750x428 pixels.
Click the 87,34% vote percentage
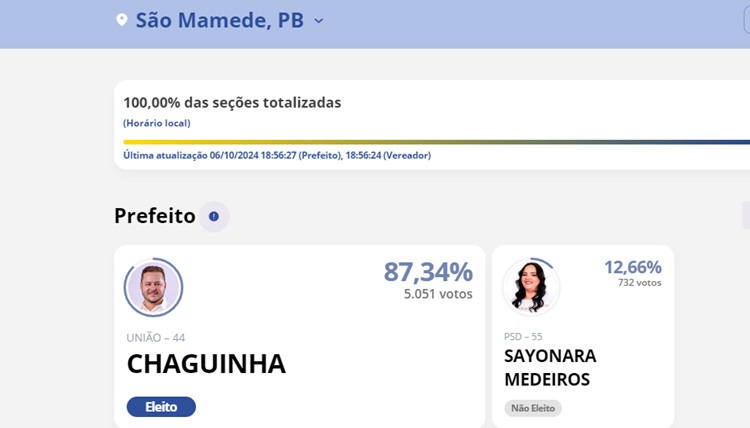(x=428, y=272)
